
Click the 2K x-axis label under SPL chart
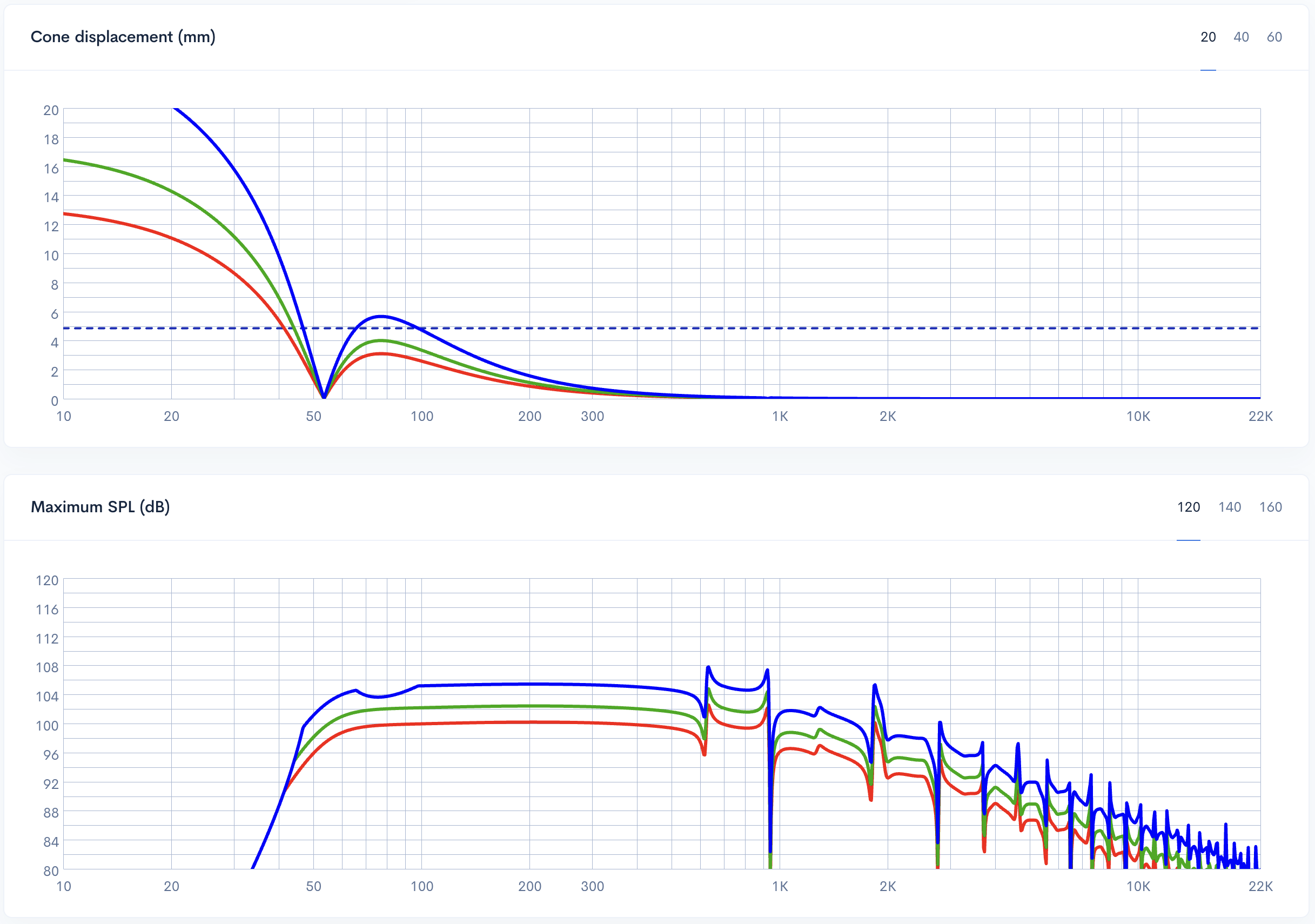[887, 886]
